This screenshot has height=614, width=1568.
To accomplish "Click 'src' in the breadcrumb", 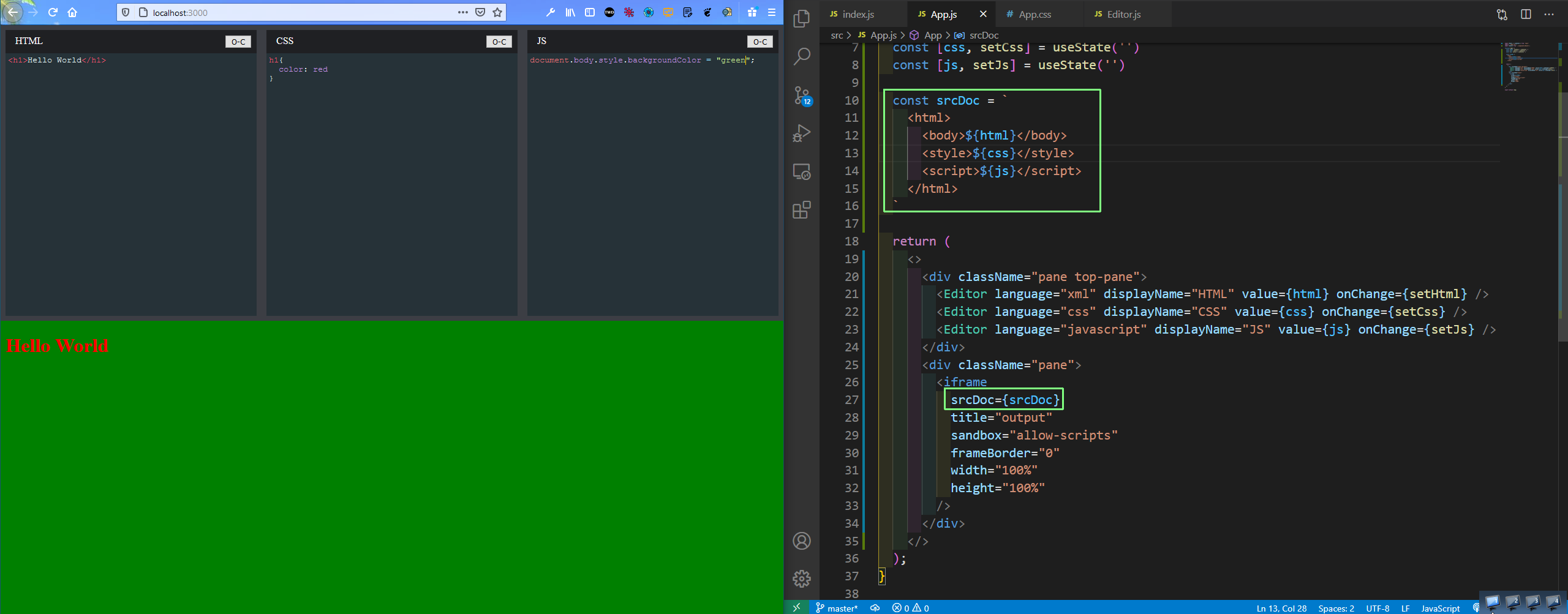I will pyautogui.click(x=837, y=36).
